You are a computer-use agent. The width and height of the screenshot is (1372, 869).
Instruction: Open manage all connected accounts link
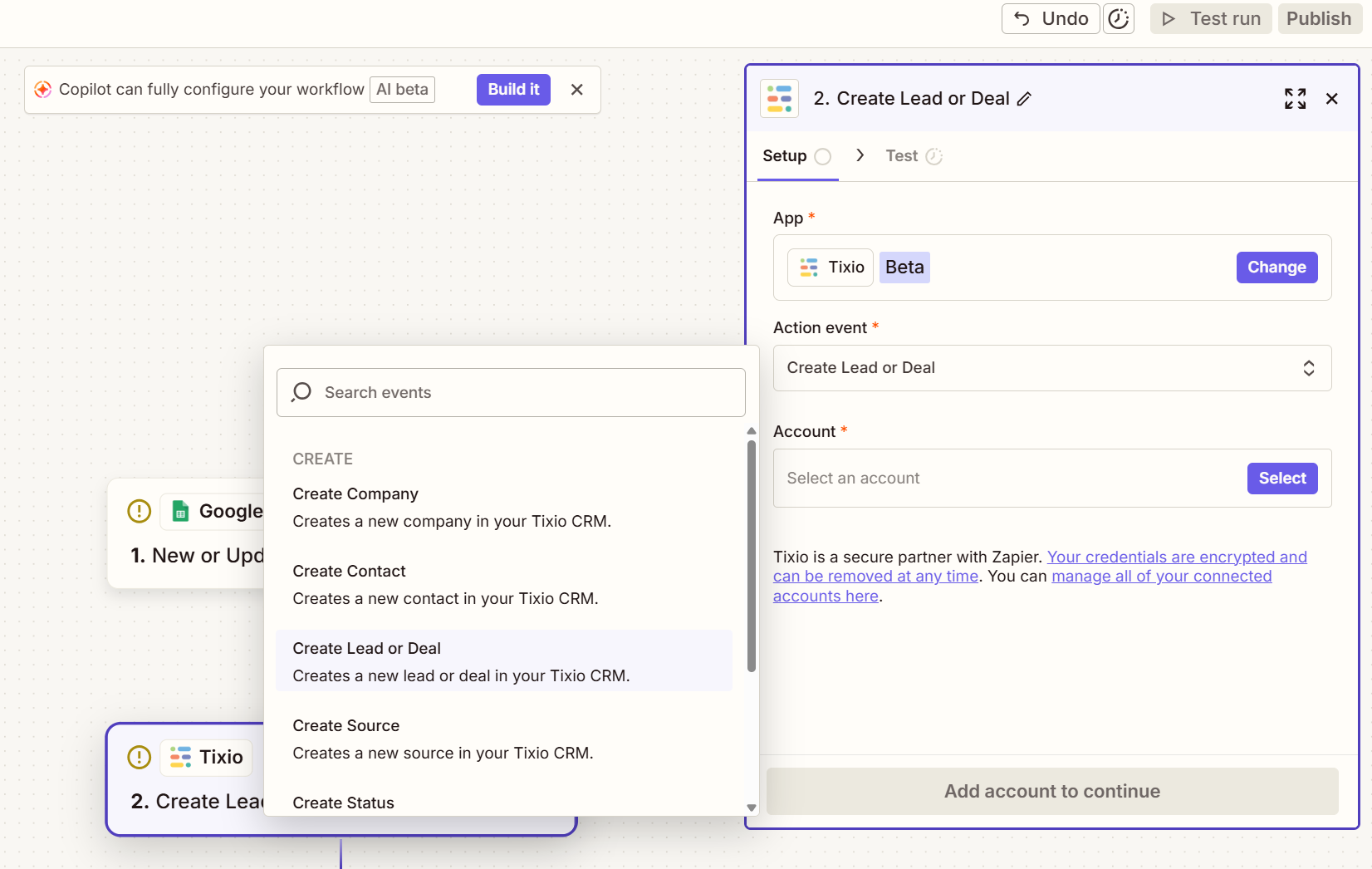(x=1022, y=587)
